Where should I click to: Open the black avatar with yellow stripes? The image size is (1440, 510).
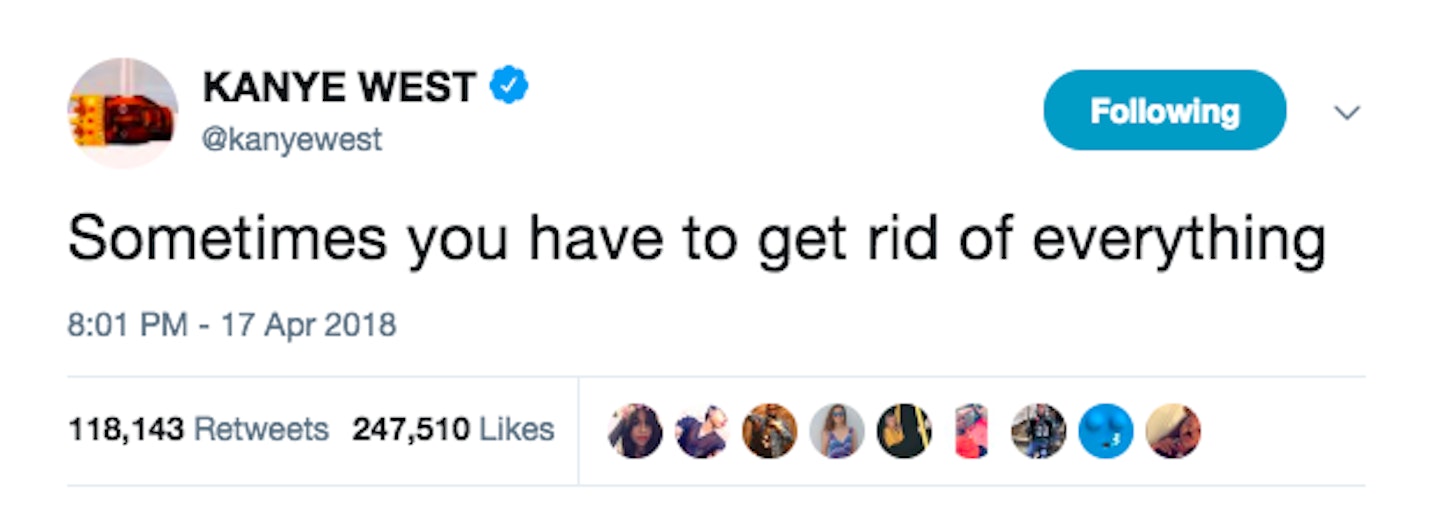[904, 431]
